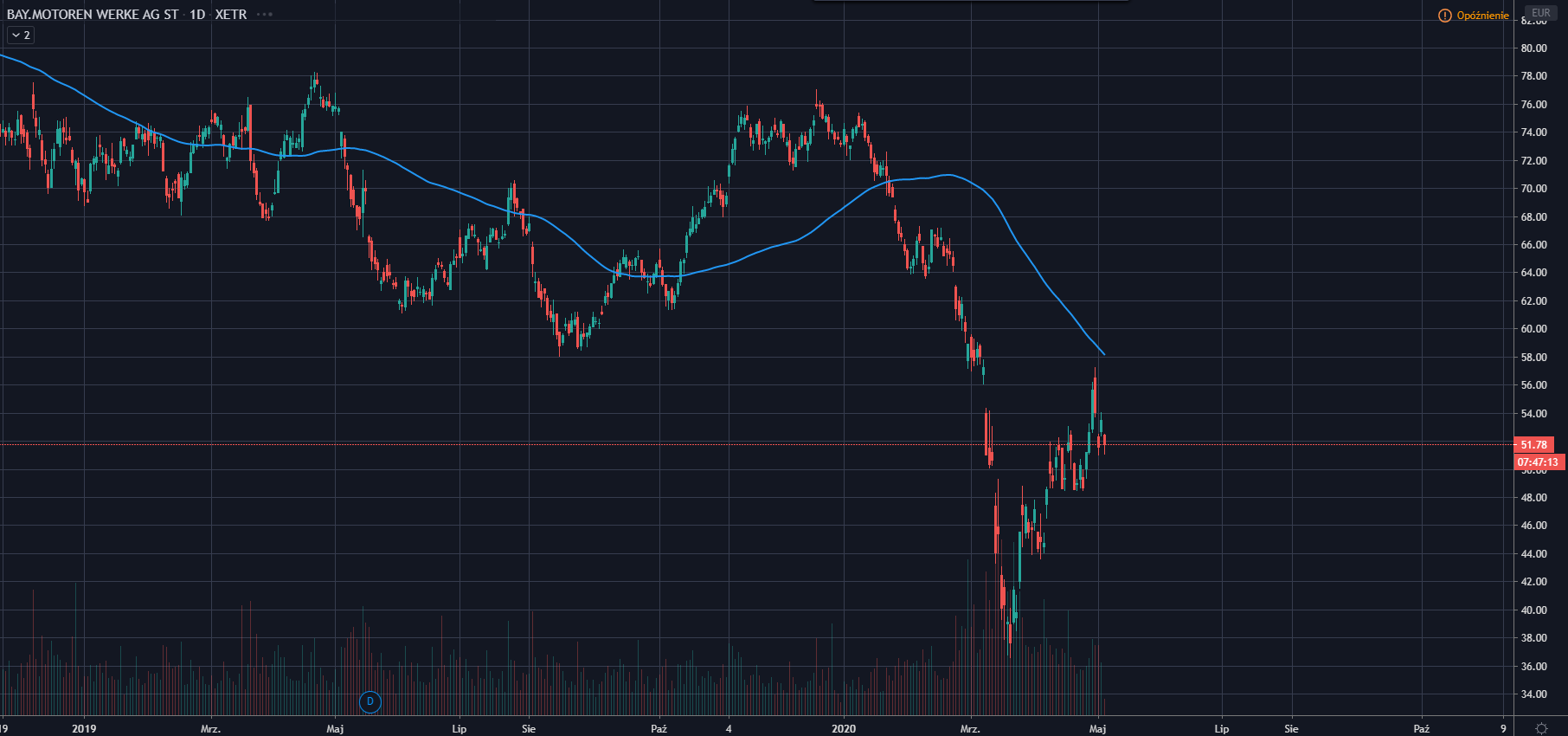The width and height of the screenshot is (1568, 736).
Task: Open the three-dots more menu beside XETR
Action: (x=265, y=15)
